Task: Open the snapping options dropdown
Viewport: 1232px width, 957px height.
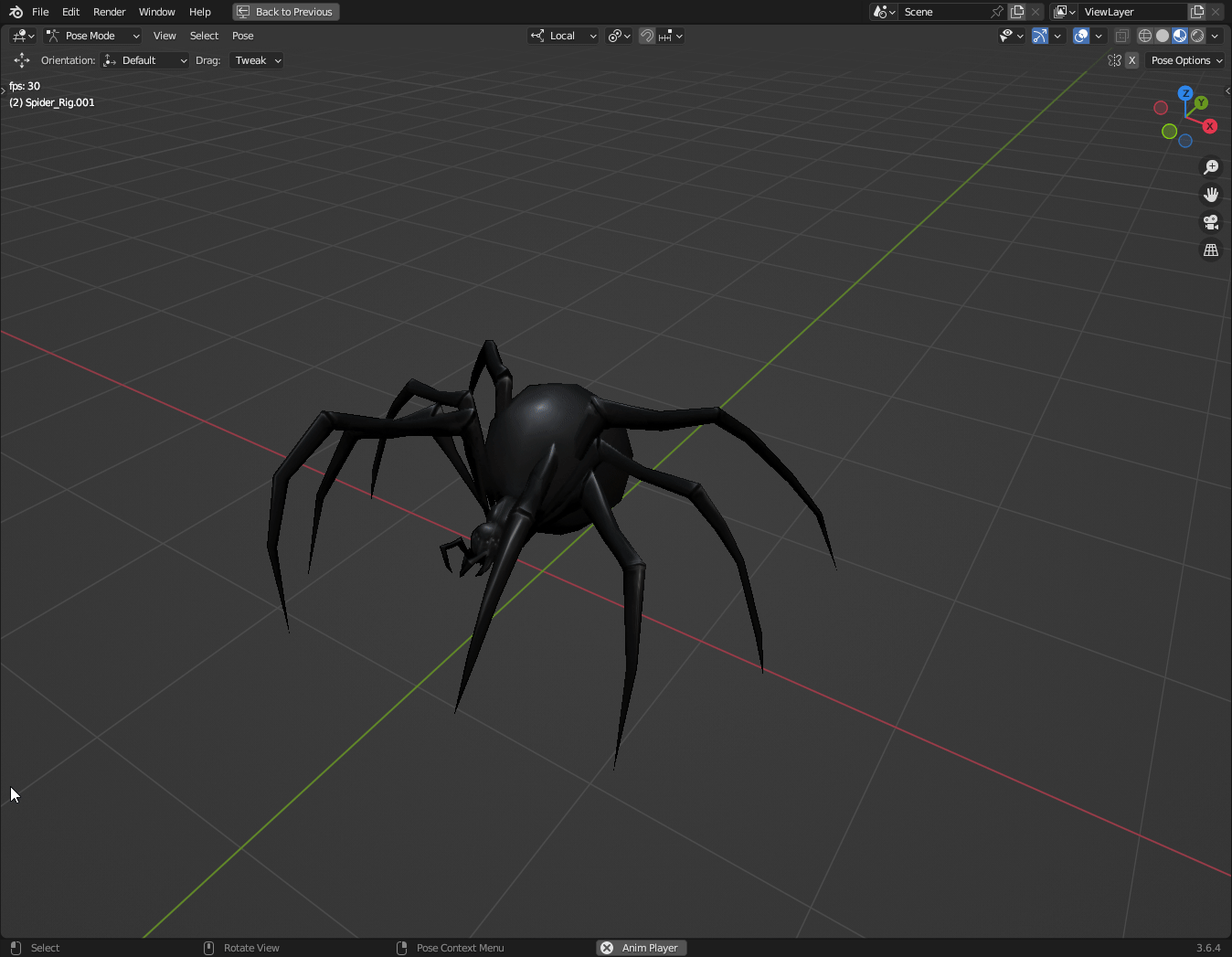Action: pyautogui.click(x=670, y=36)
